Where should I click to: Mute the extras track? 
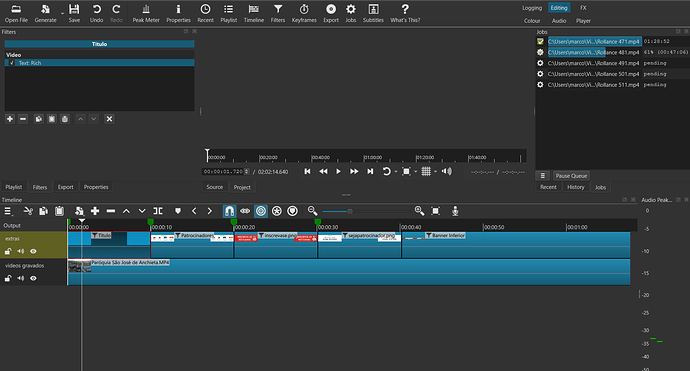20,251
